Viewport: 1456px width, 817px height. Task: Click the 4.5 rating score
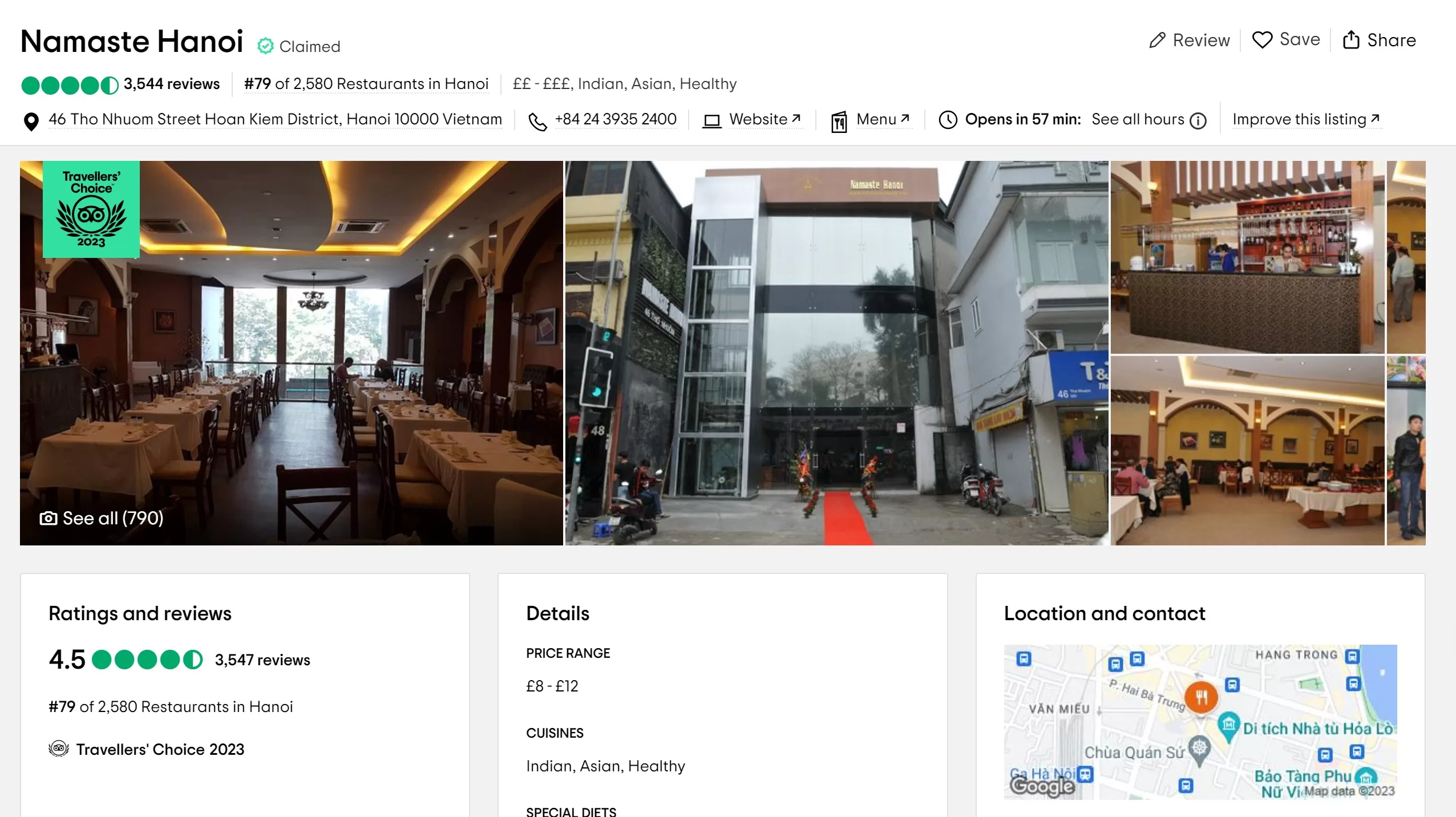67,660
